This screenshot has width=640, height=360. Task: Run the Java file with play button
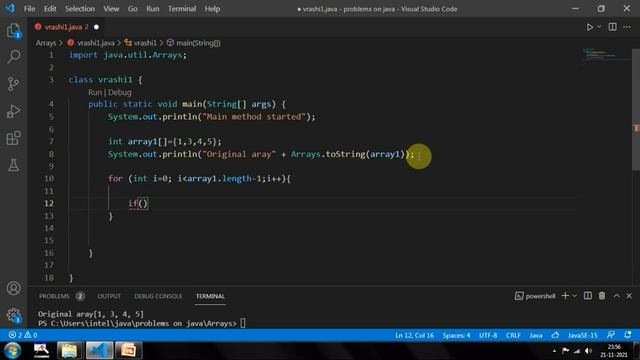point(589,27)
